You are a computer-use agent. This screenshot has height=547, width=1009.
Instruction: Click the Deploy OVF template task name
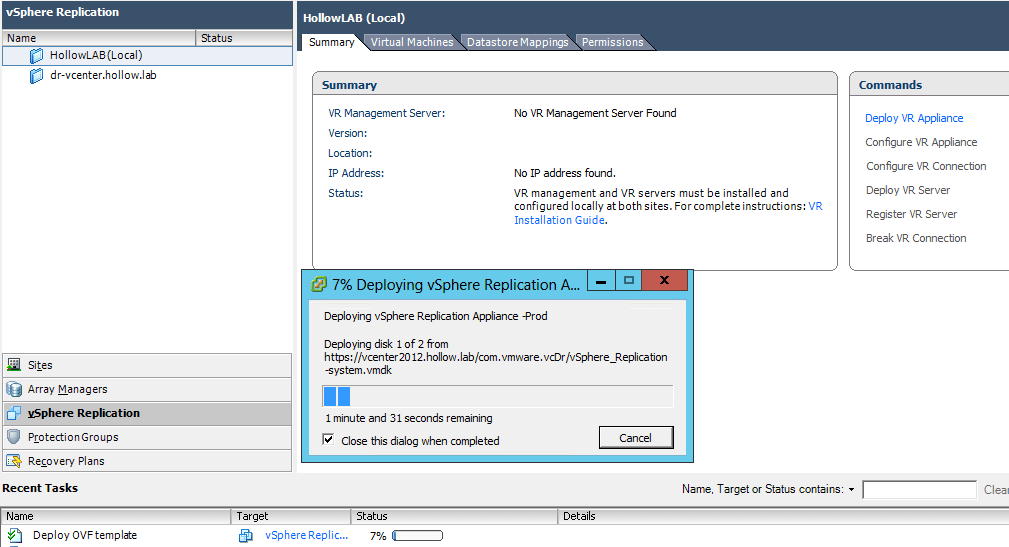click(x=85, y=535)
